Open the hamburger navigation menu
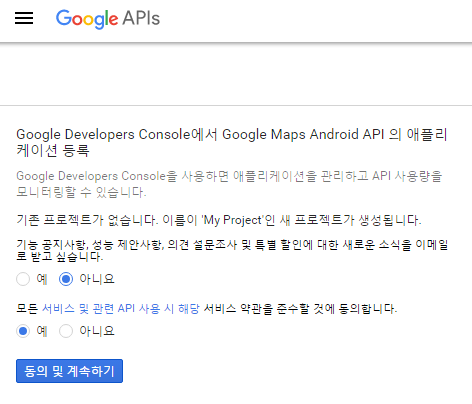Image resolution: width=472 pixels, height=404 pixels. [24, 18]
